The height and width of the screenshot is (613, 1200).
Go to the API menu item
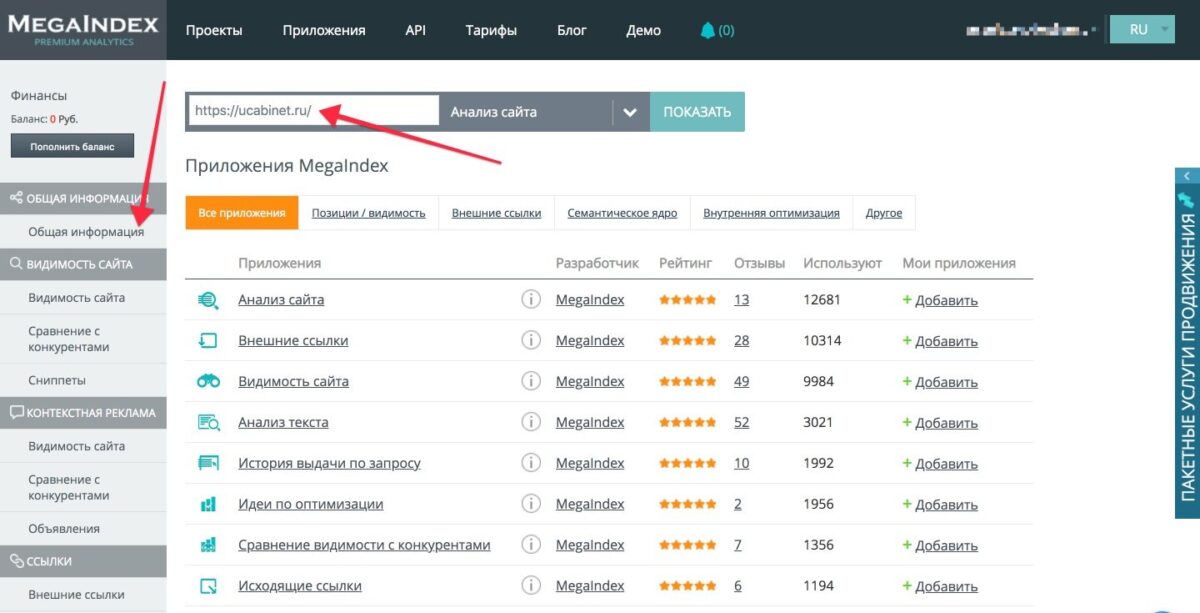pyautogui.click(x=415, y=30)
